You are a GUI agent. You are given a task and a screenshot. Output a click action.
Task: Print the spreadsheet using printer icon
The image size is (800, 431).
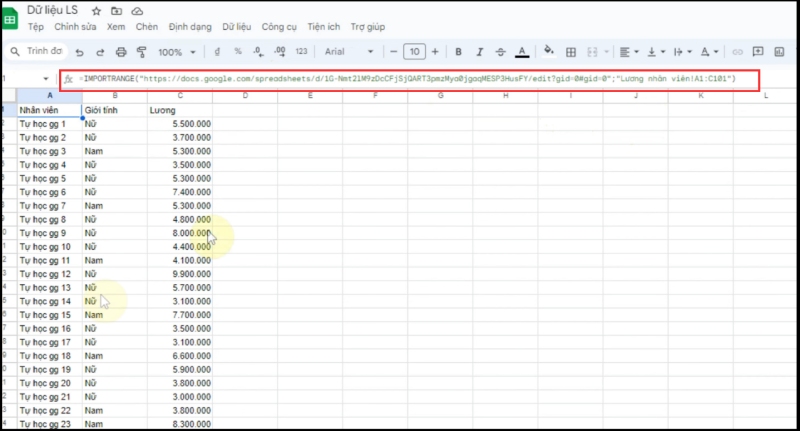coord(121,51)
